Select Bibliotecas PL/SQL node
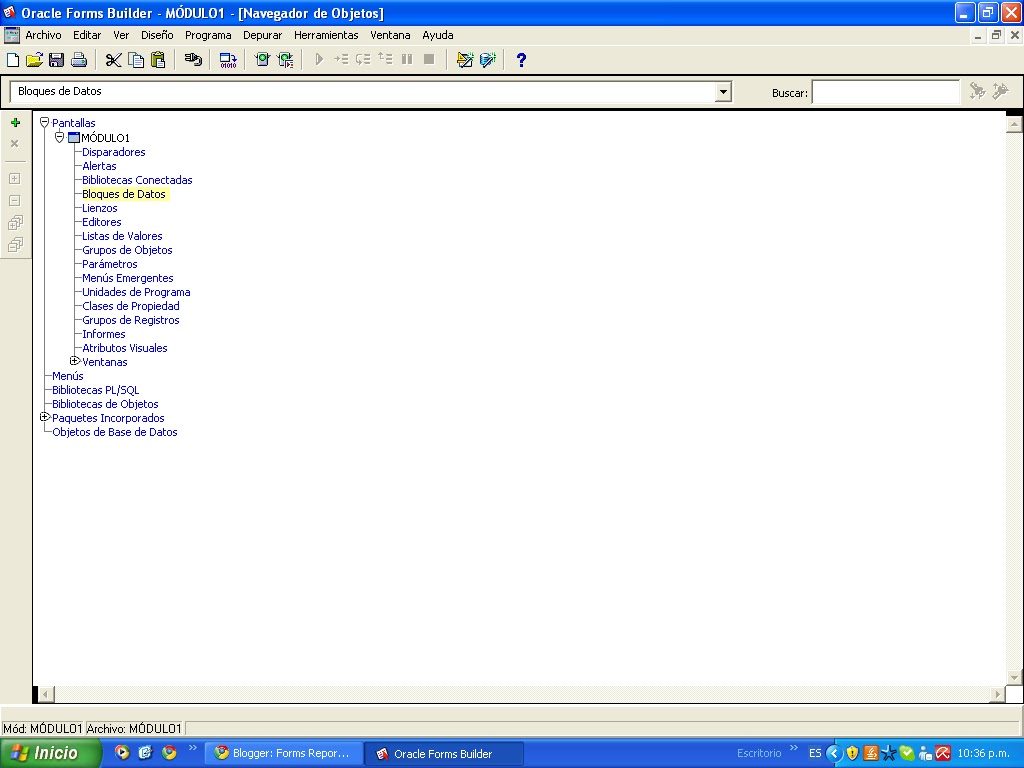 tap(95, 390)
